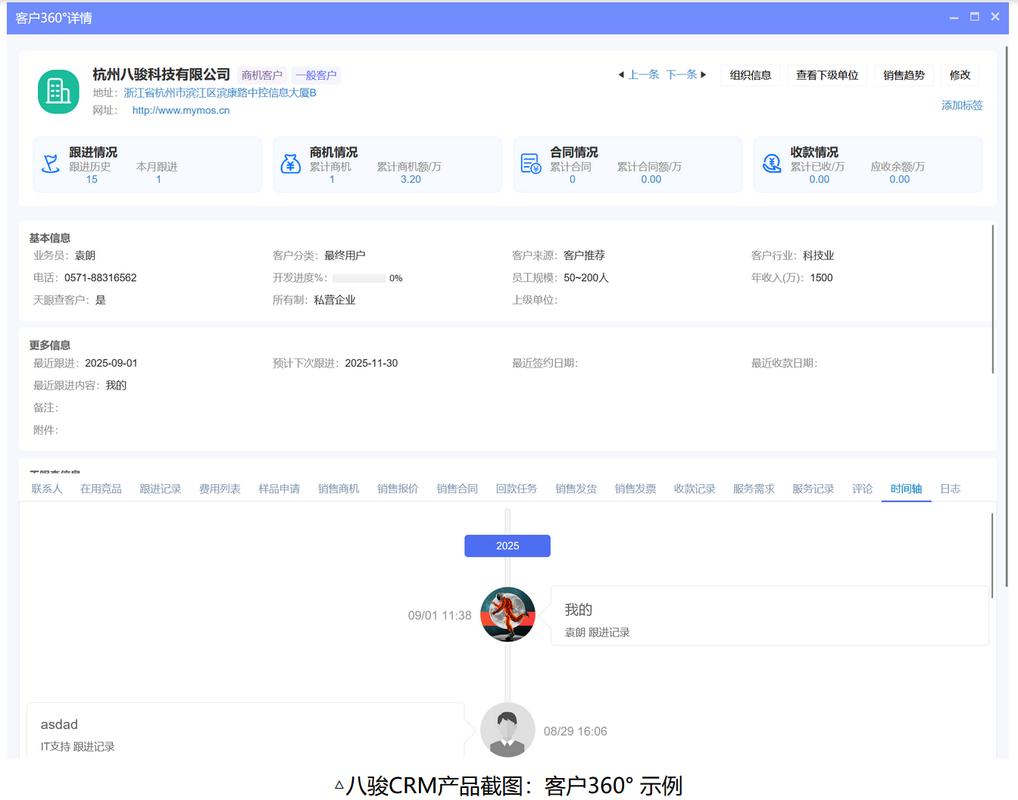The height and width of the screenshot is (800, 1018).
Task: Close the customer 360 detail window
Action: (x=995, y=17)
